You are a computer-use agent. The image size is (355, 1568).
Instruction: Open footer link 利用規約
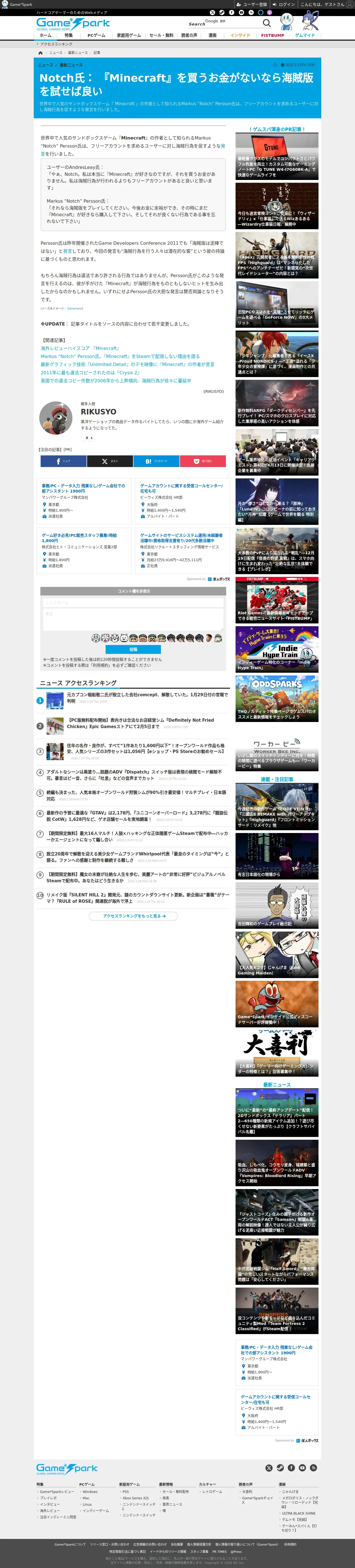click(x=290, y=1544)
